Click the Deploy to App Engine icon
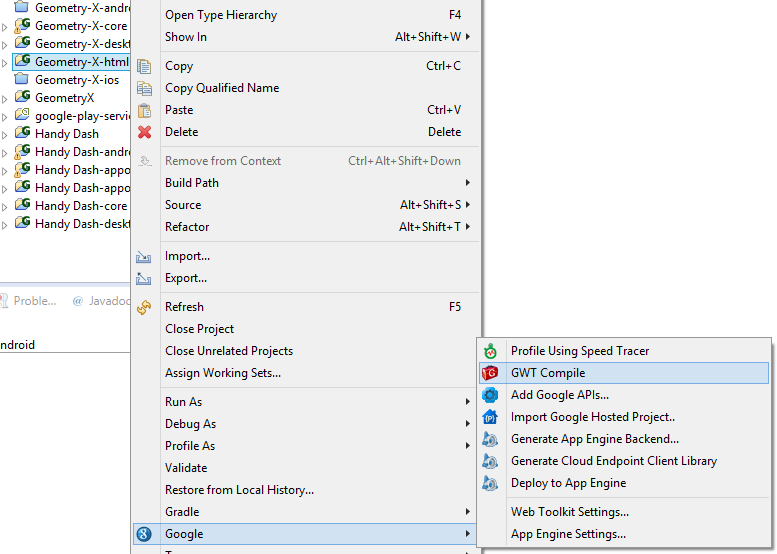This screenshot has height=554, width=777. coord(490,483)
